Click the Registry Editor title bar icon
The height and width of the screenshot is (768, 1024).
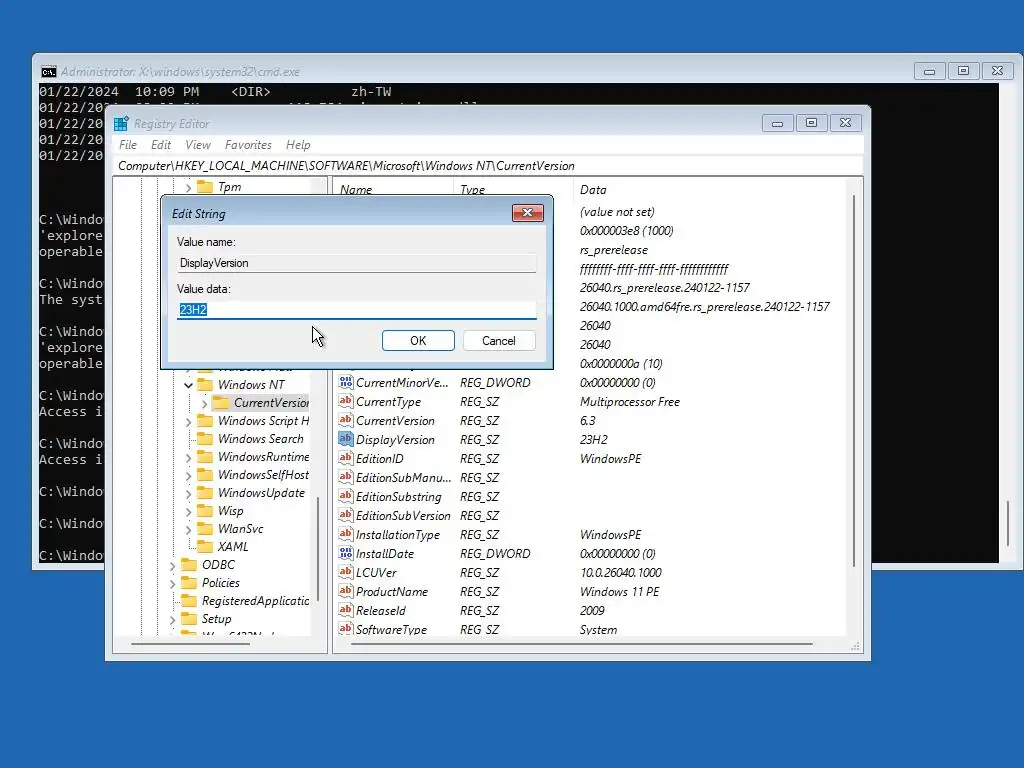[121, 123]
